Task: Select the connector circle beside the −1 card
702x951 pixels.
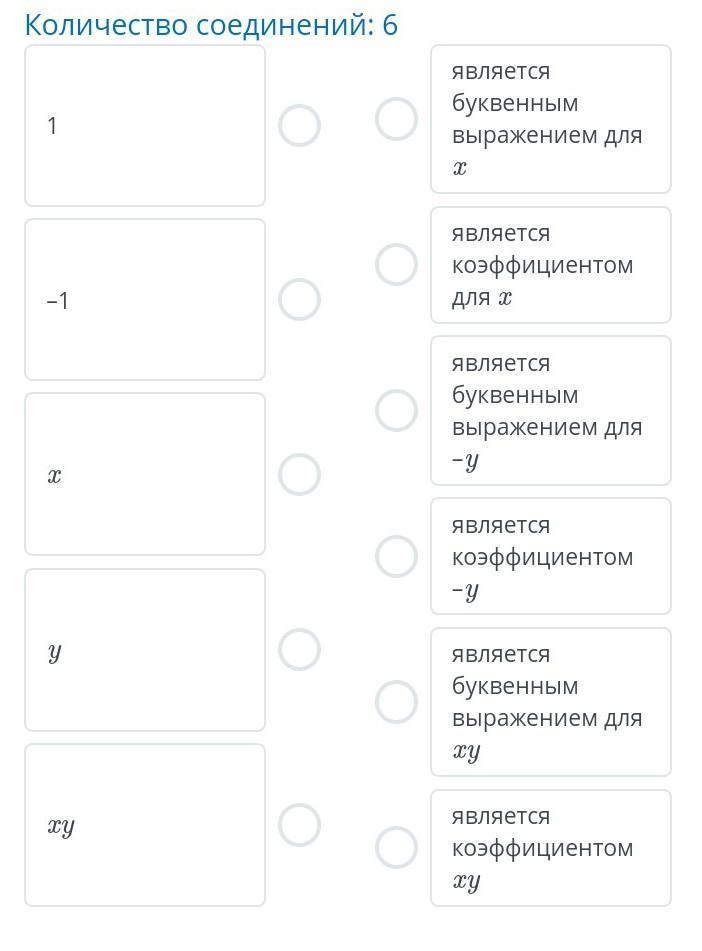Action: [x=299, y=300]
